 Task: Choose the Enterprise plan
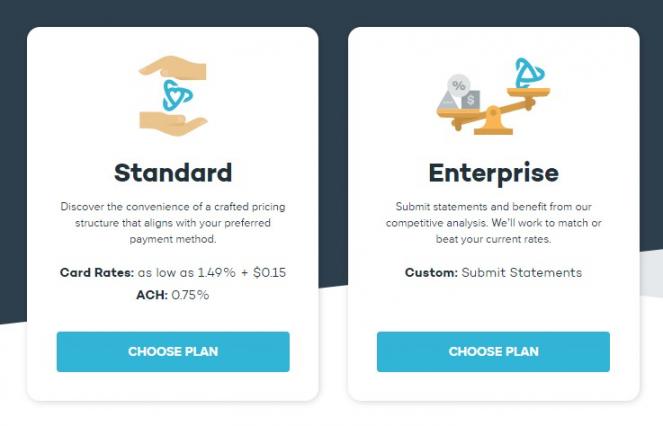493,352
